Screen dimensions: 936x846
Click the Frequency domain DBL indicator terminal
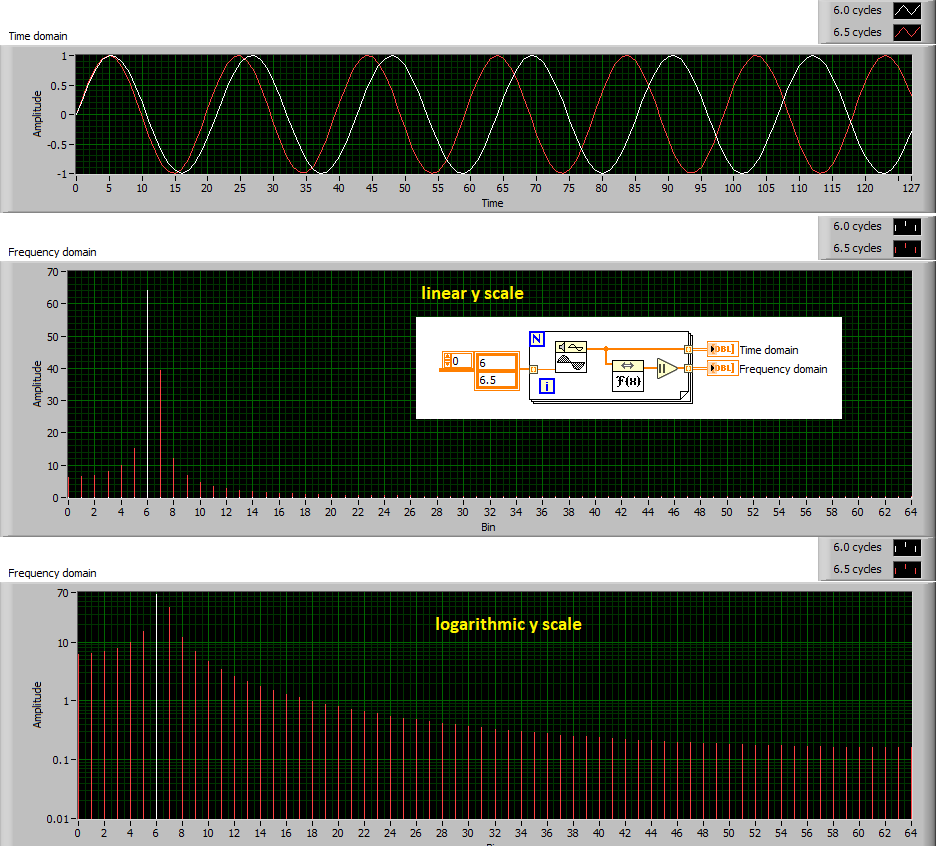(724, 367)
